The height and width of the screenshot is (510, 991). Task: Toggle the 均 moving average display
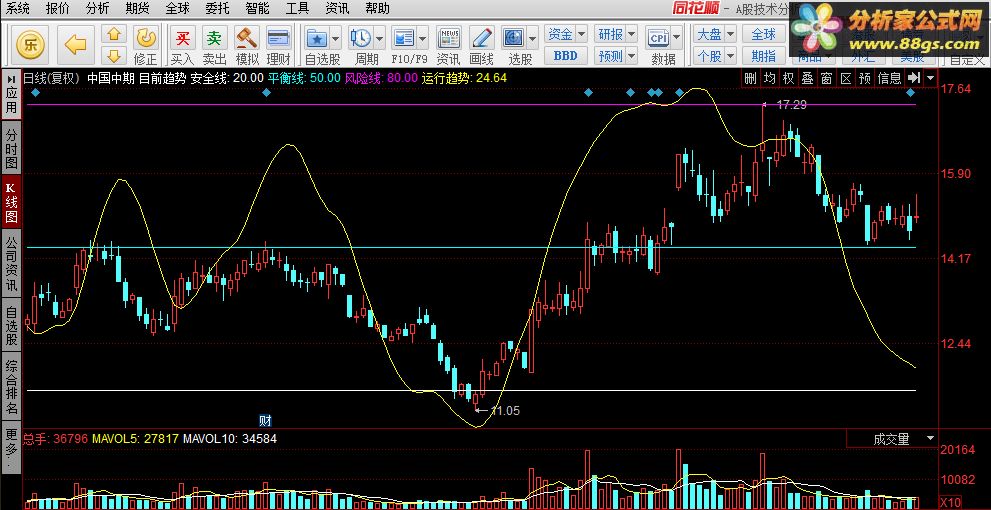tap(769, 78)
